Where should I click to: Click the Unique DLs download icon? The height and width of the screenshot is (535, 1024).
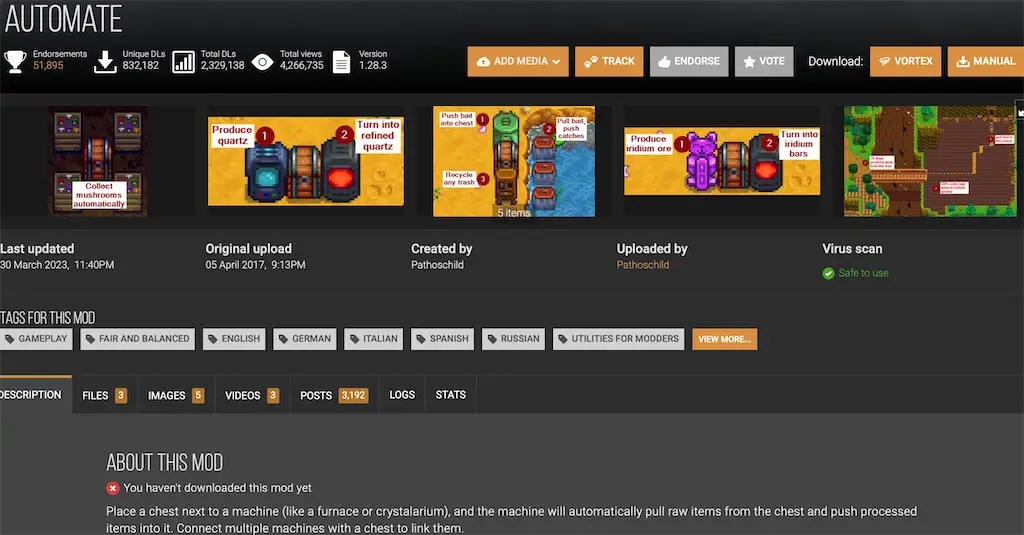click(x=104, y=61)
